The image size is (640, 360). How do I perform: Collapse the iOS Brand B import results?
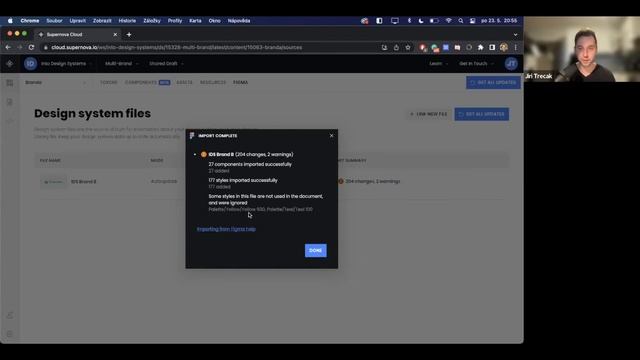(195, 154)
